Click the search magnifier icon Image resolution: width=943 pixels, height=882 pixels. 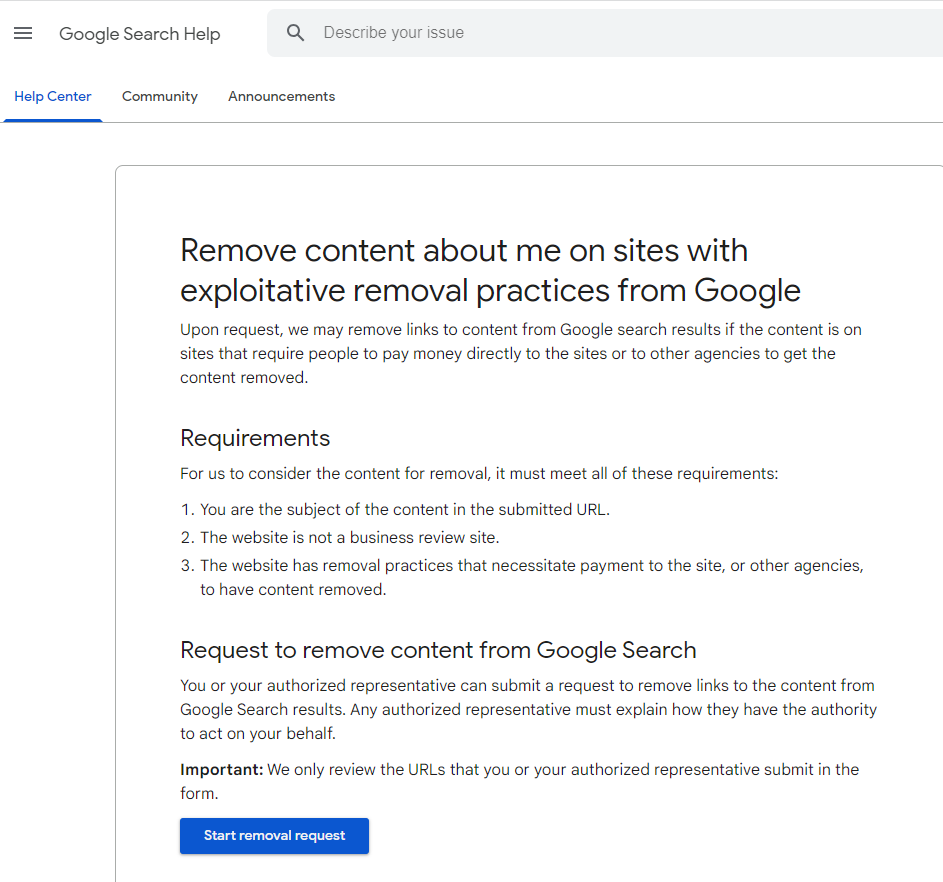pyautogui.click(x=295, y=33)
